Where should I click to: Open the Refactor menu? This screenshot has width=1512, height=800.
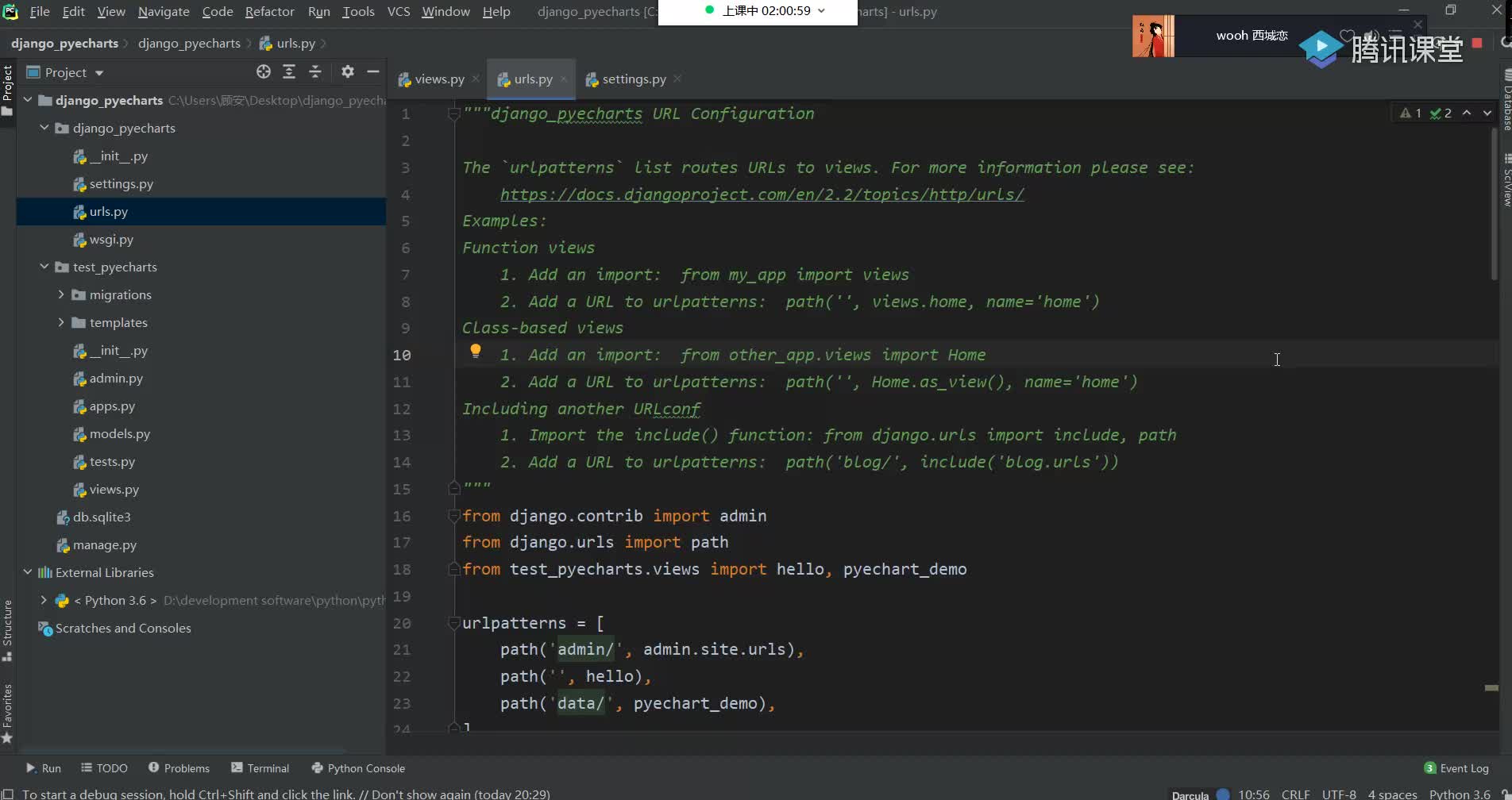pos(269,11)
